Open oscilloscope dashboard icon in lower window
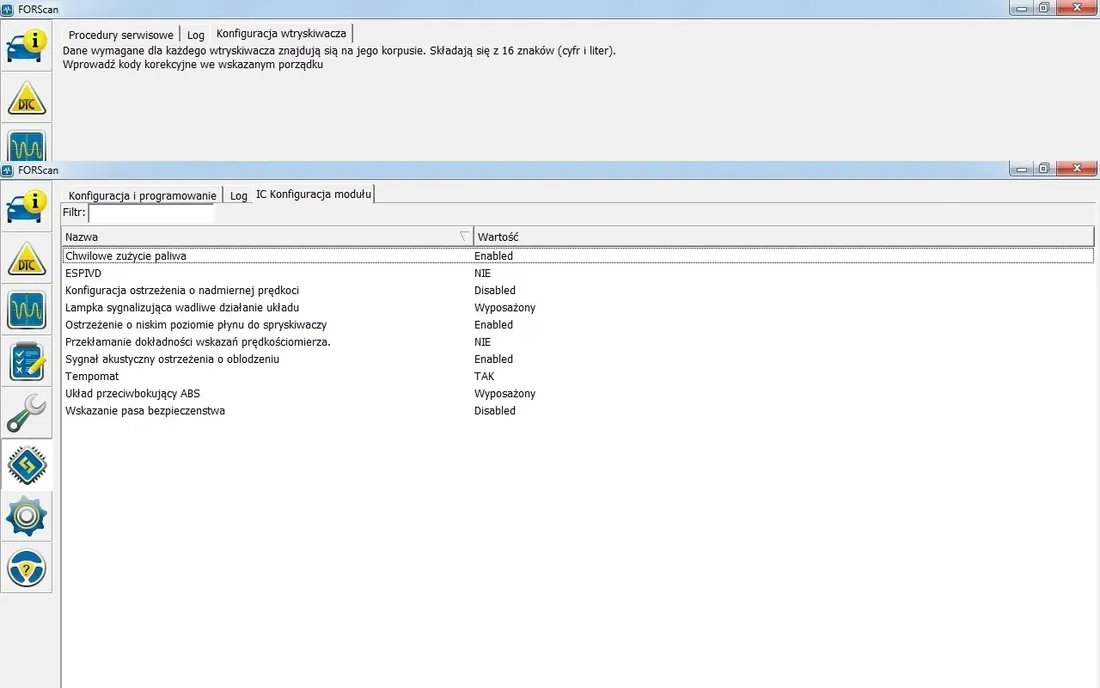Image resolution: width=1100 pixels, height=688 pixels. [27, 310]
